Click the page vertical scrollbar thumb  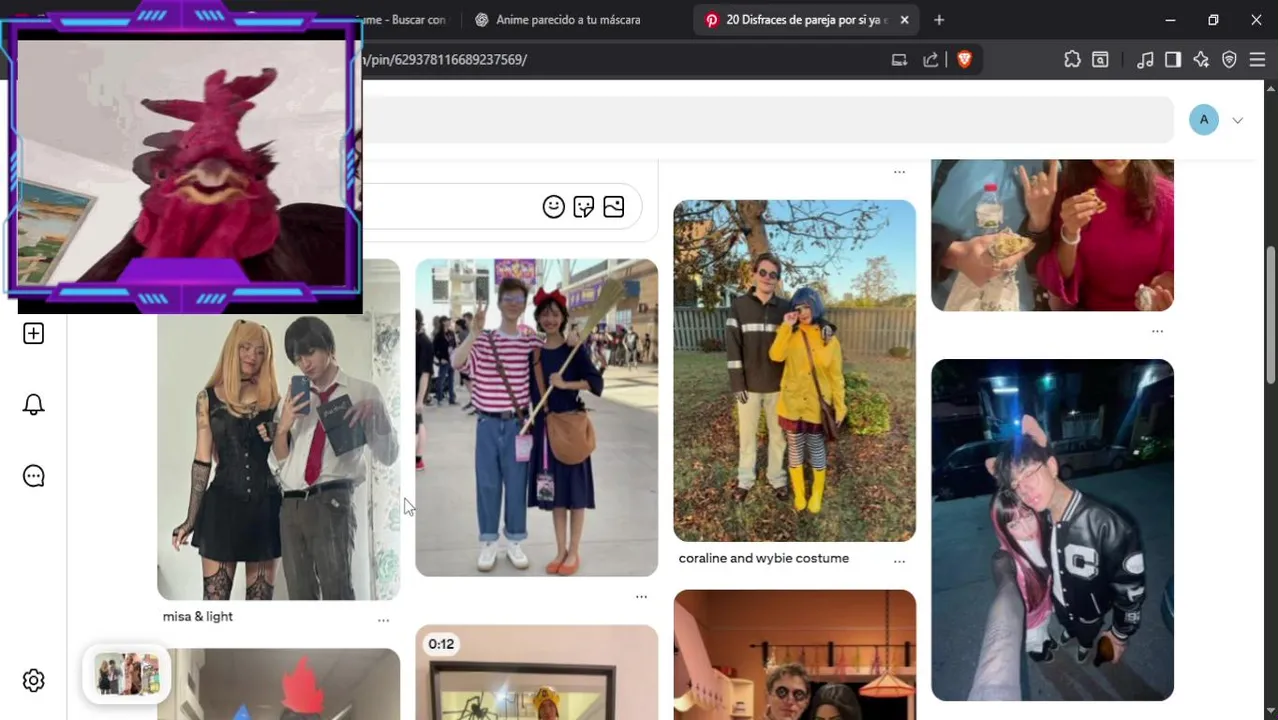coord(1271,314)
